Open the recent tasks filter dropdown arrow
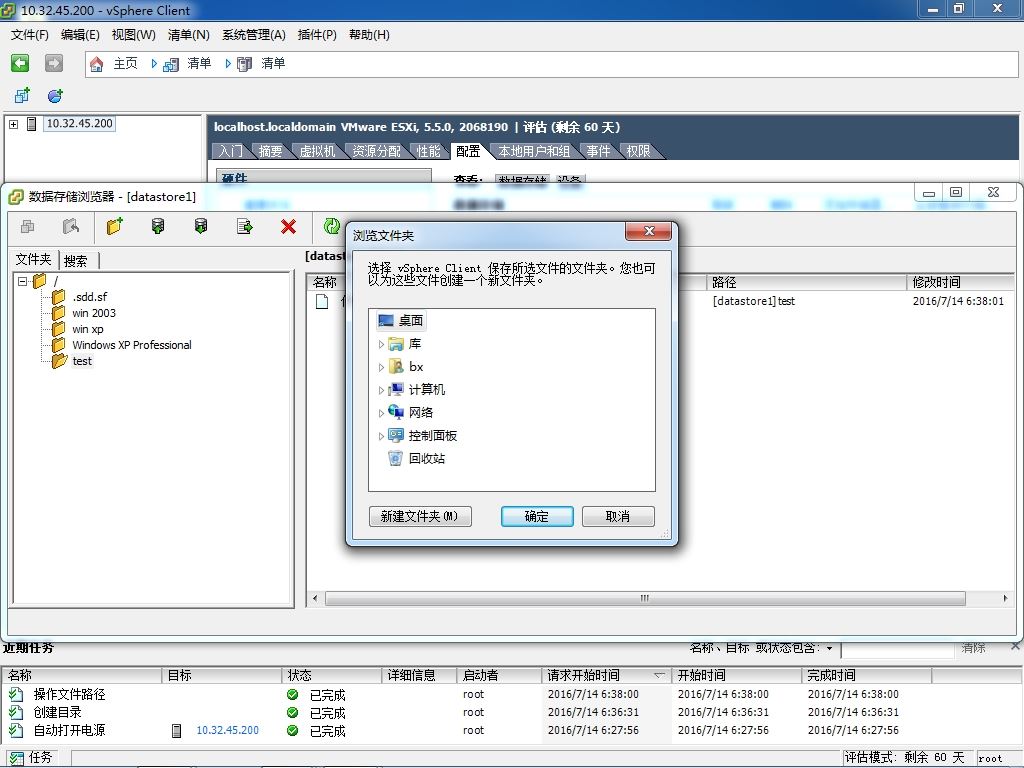 tap(829, 648)
